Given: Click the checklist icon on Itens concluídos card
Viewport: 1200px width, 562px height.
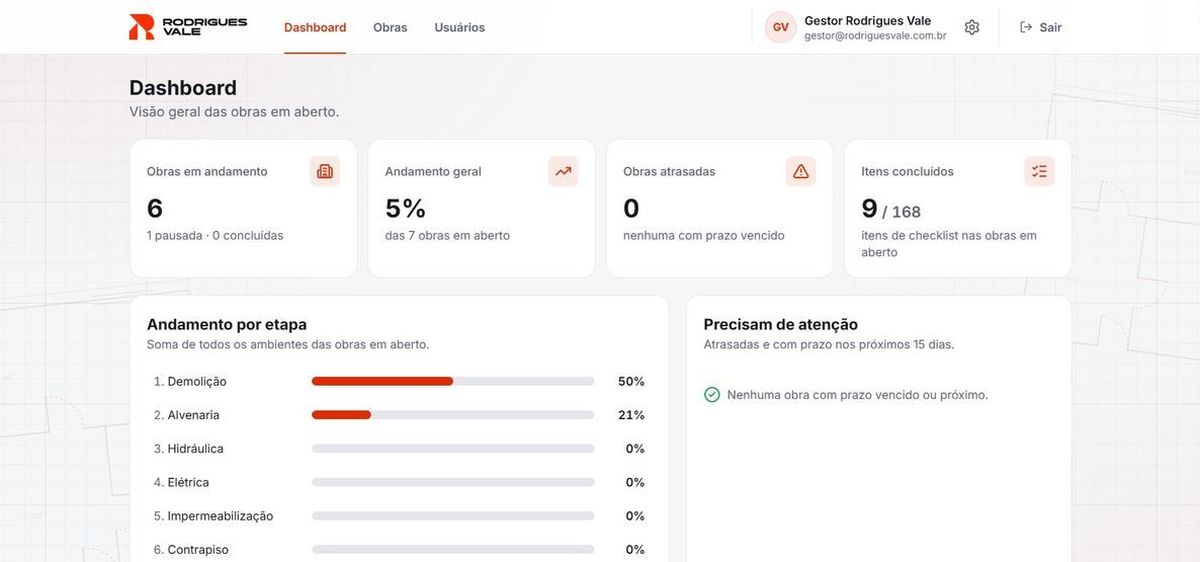Looking at the screenshot, I should tap(1039, 171).
